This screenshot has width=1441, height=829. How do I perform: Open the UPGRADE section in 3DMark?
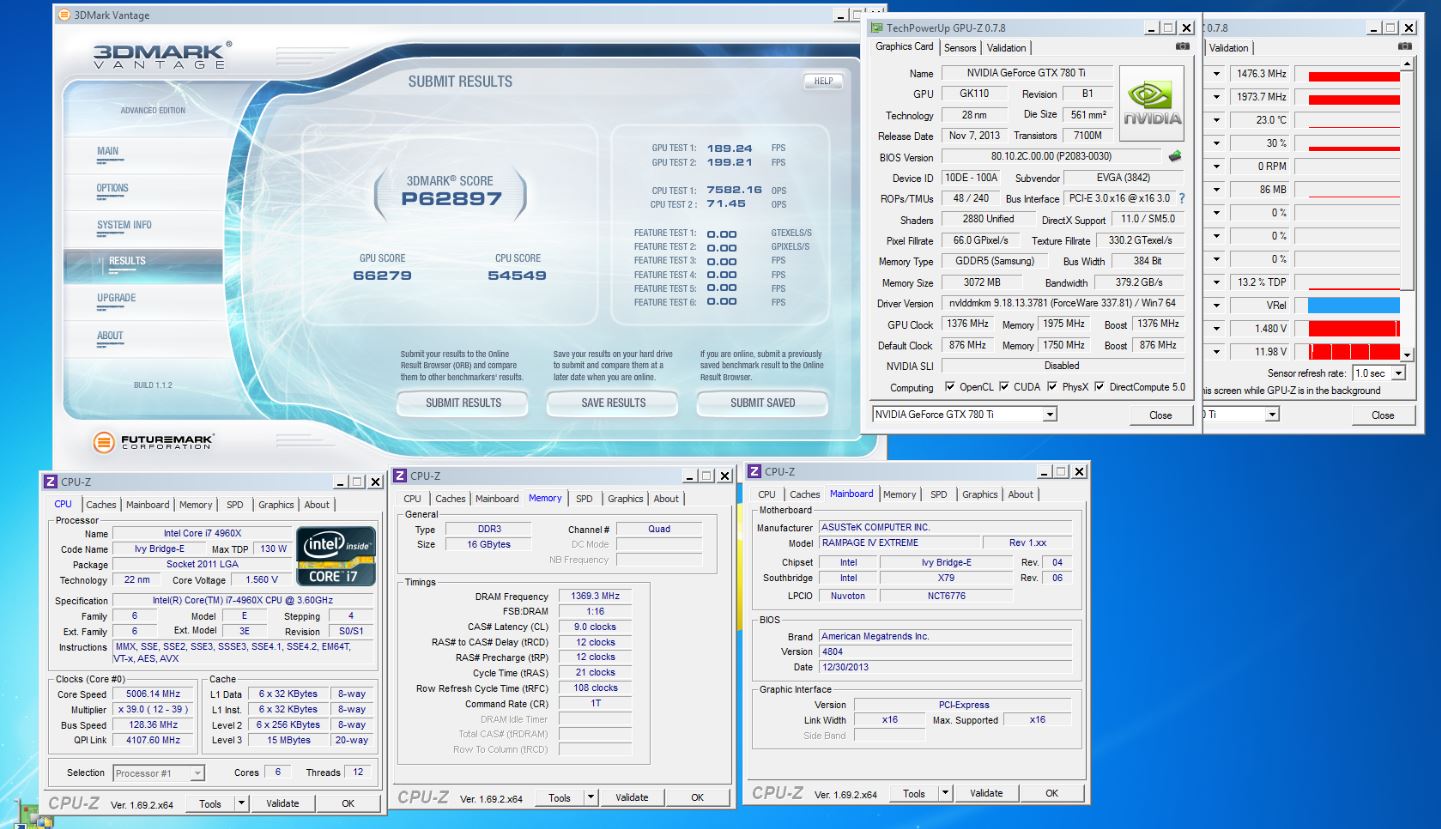(x=116, y=298)
